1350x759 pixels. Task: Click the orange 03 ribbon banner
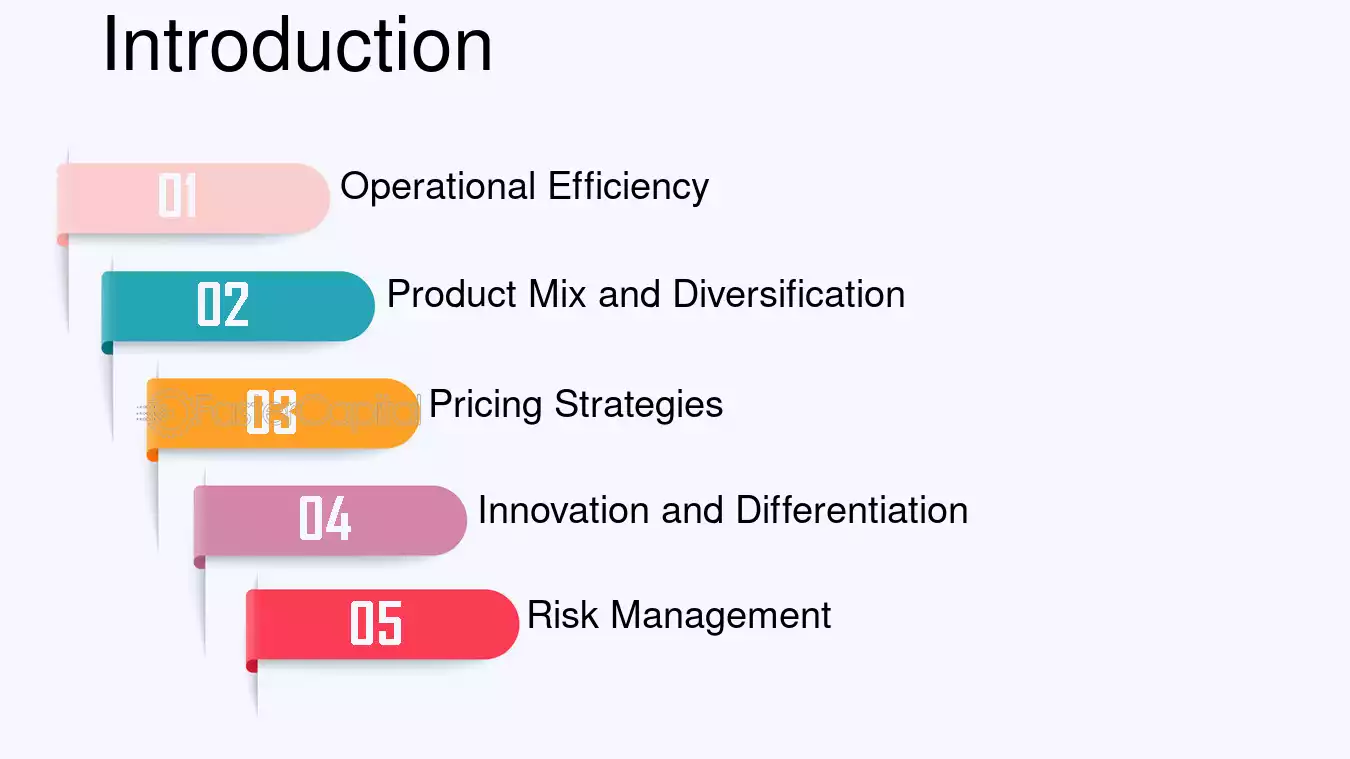click(283, 413)
